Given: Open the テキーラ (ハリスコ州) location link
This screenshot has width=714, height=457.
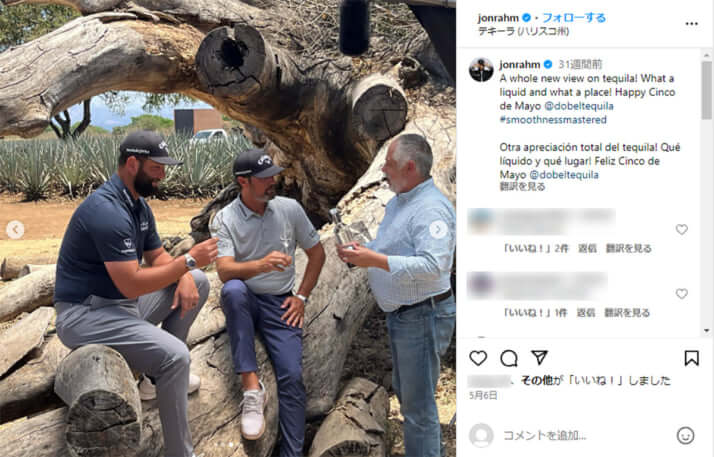Looking at the screenshot, I should click(x=523, y=31).
